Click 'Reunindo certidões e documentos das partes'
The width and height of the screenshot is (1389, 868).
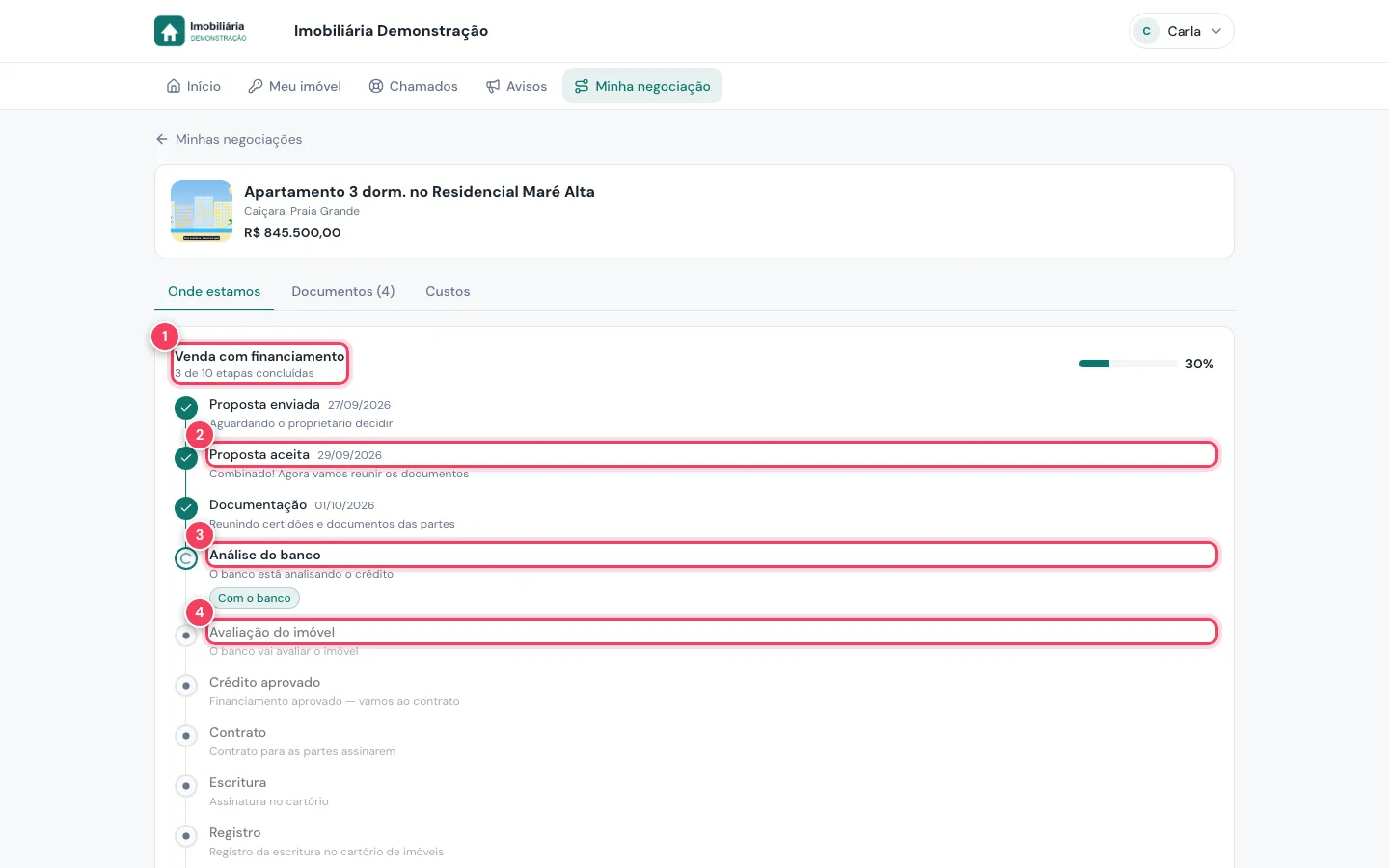coord(332,524)
